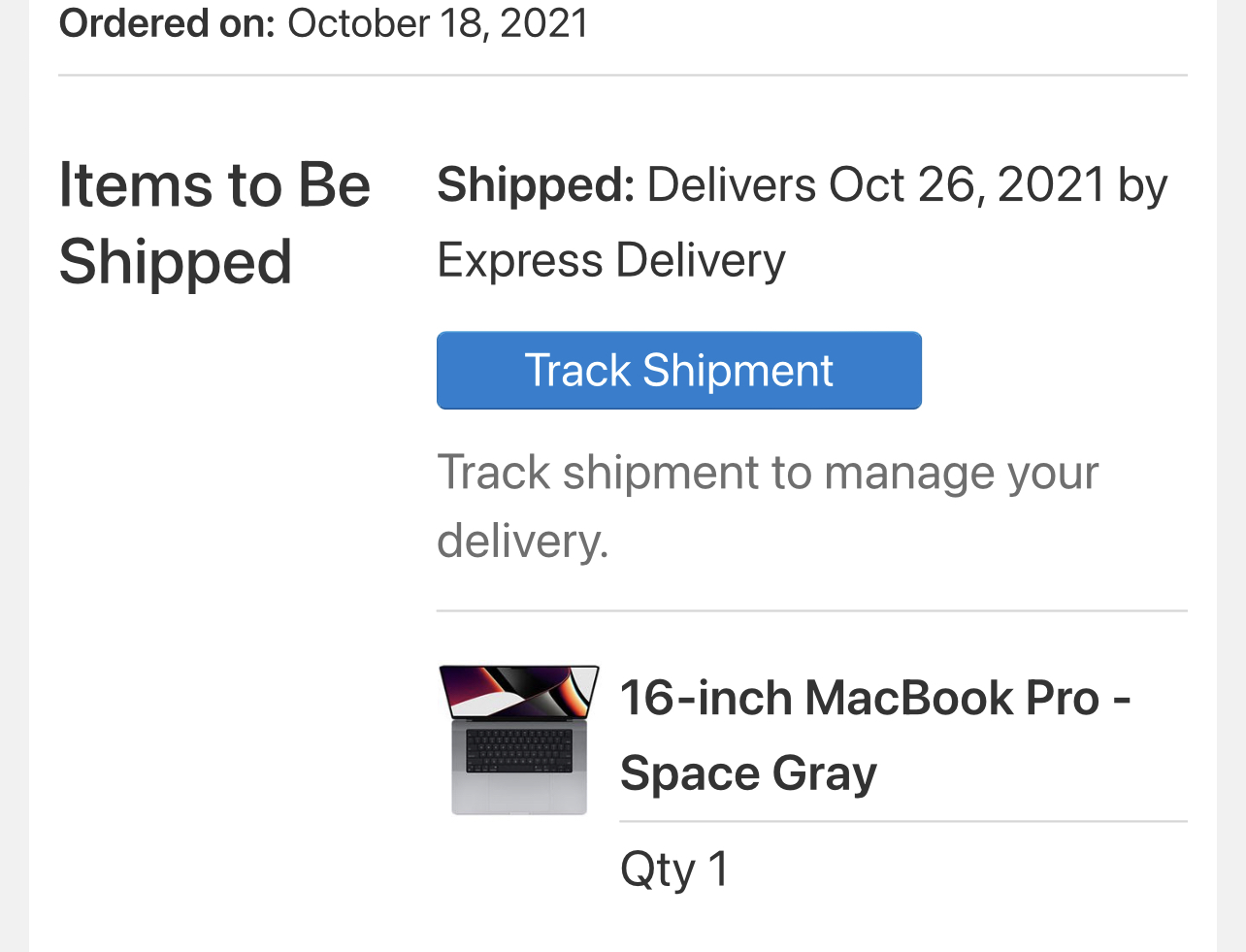Click the MacBook display in the product image
1246x952 pixels.
(519, 691)
